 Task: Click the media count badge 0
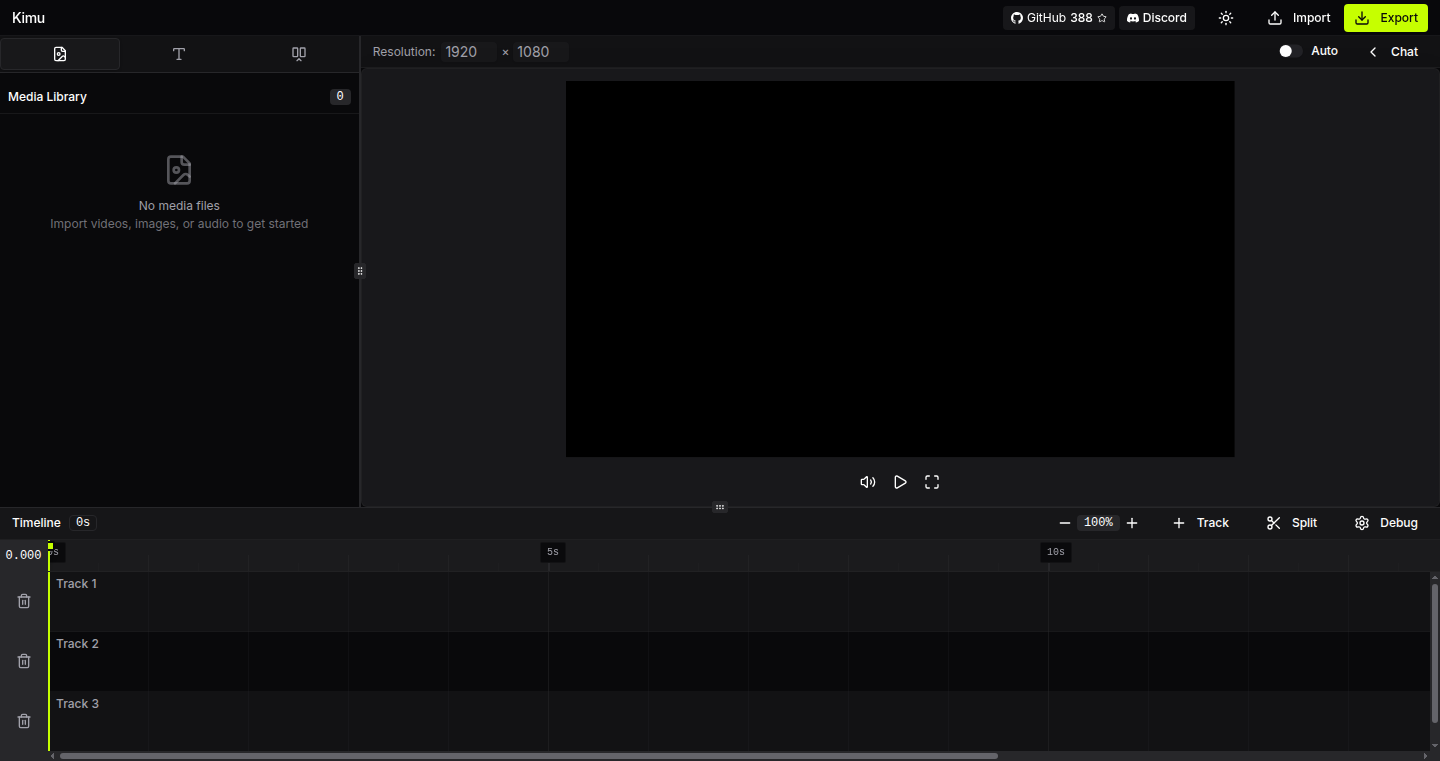point(340,97)
